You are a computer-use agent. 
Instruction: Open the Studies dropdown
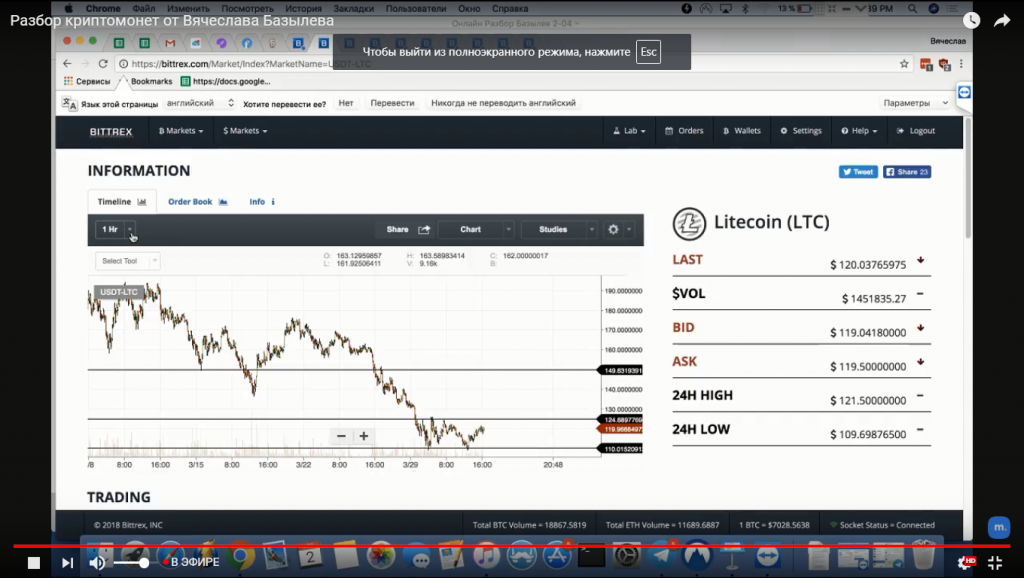click(x=559, y=229)
